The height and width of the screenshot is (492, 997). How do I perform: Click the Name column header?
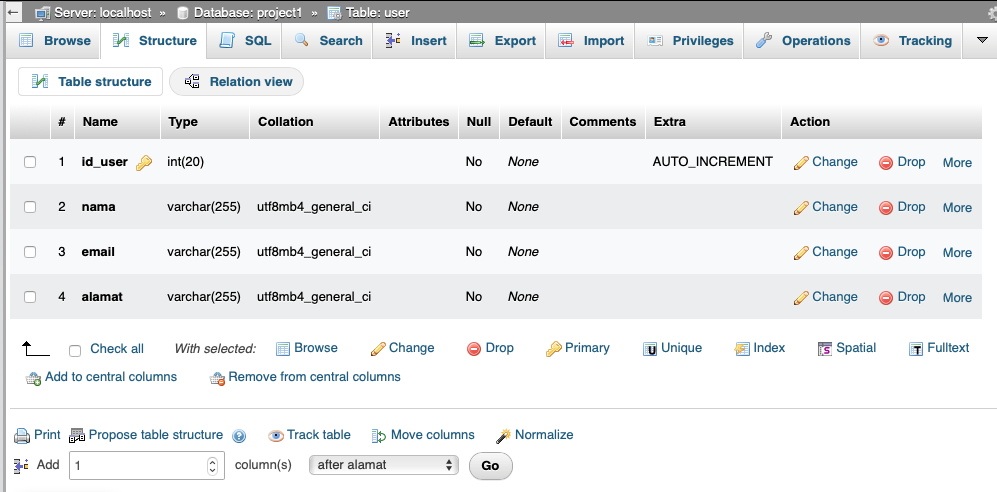(x=100, y=121)
